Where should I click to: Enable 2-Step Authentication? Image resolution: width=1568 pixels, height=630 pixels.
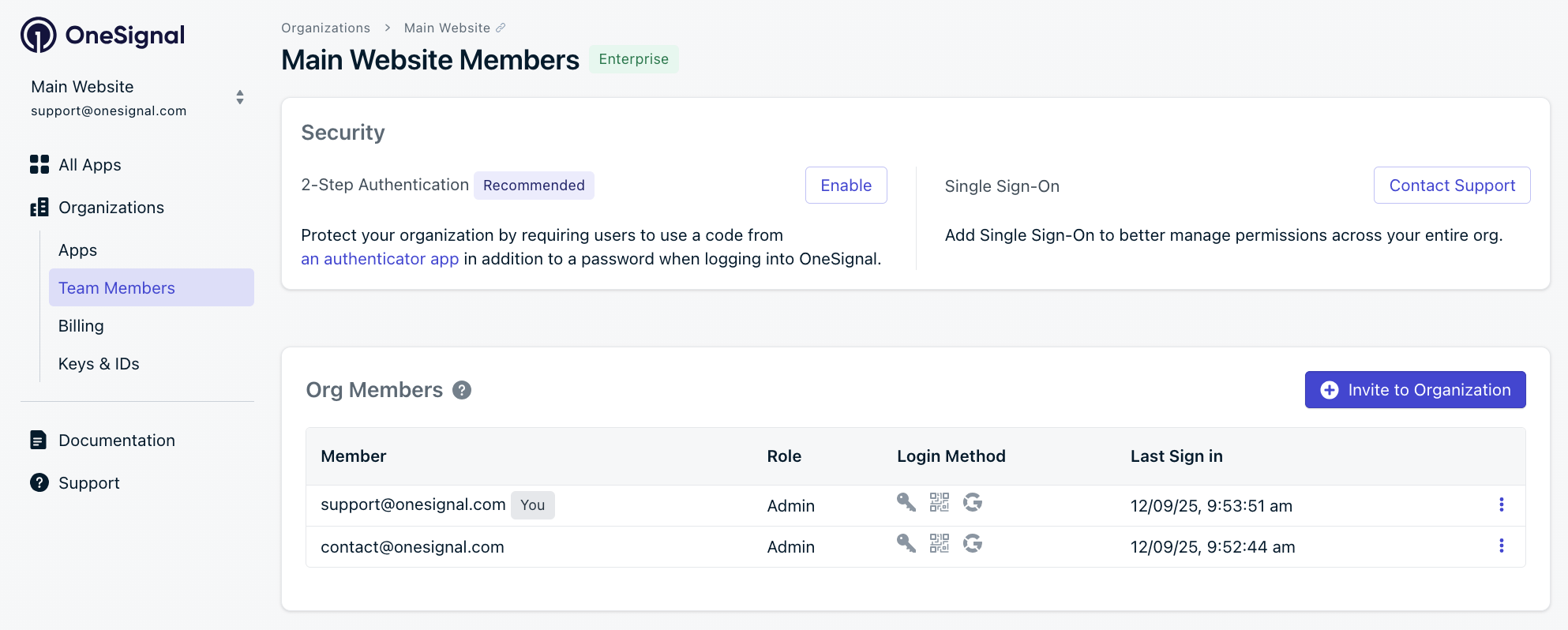coord(846,185)
